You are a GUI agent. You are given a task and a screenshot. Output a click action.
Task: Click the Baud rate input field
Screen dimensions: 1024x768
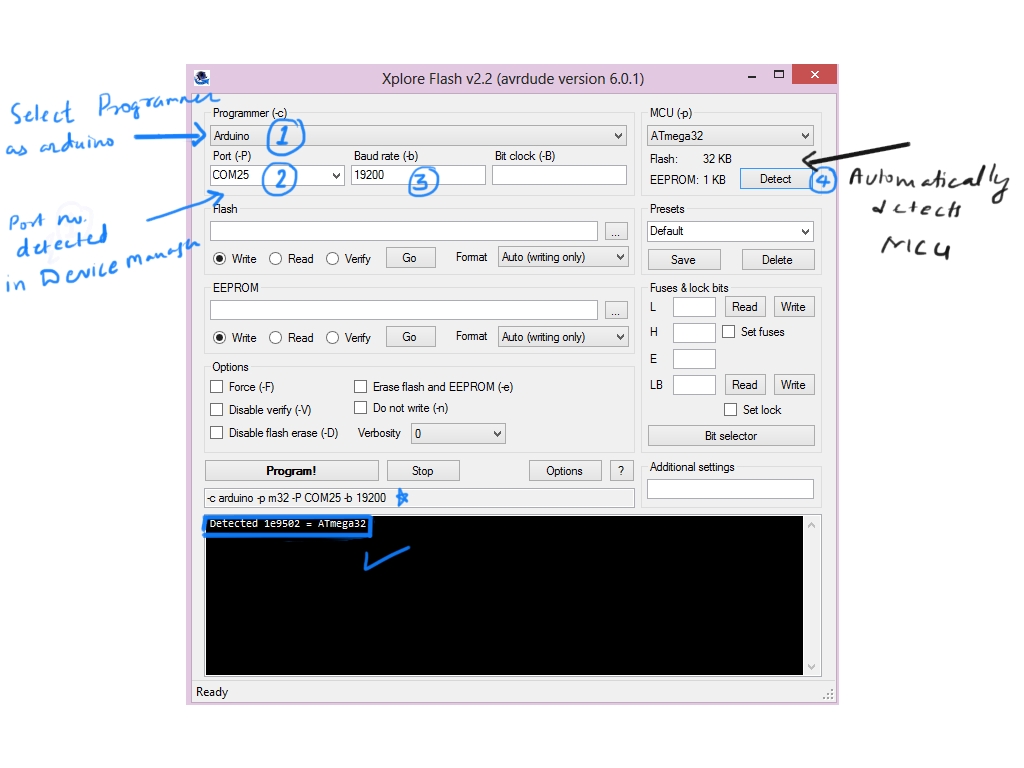[418, 175]
